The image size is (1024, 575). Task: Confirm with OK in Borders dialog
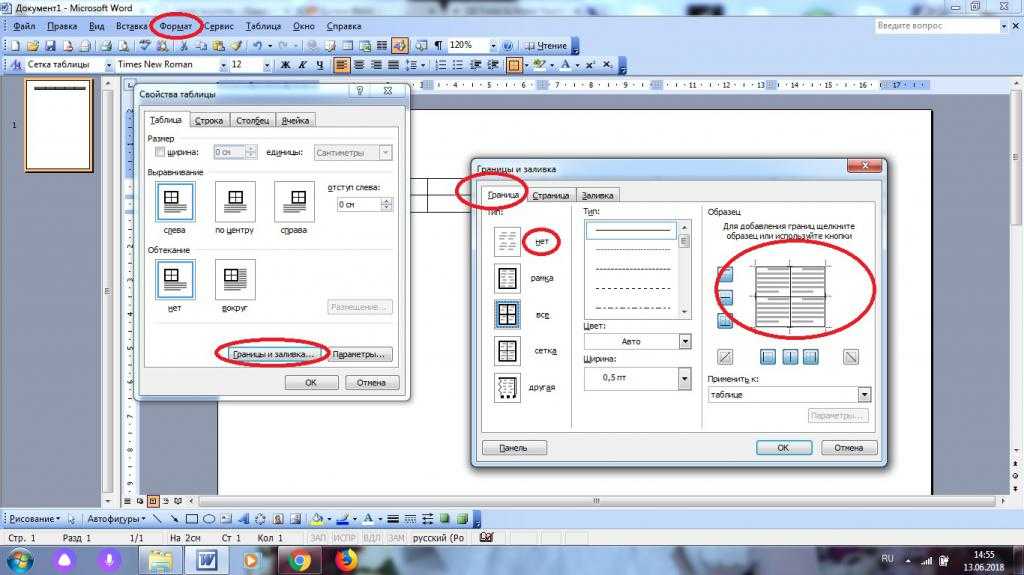pos(784,448)
